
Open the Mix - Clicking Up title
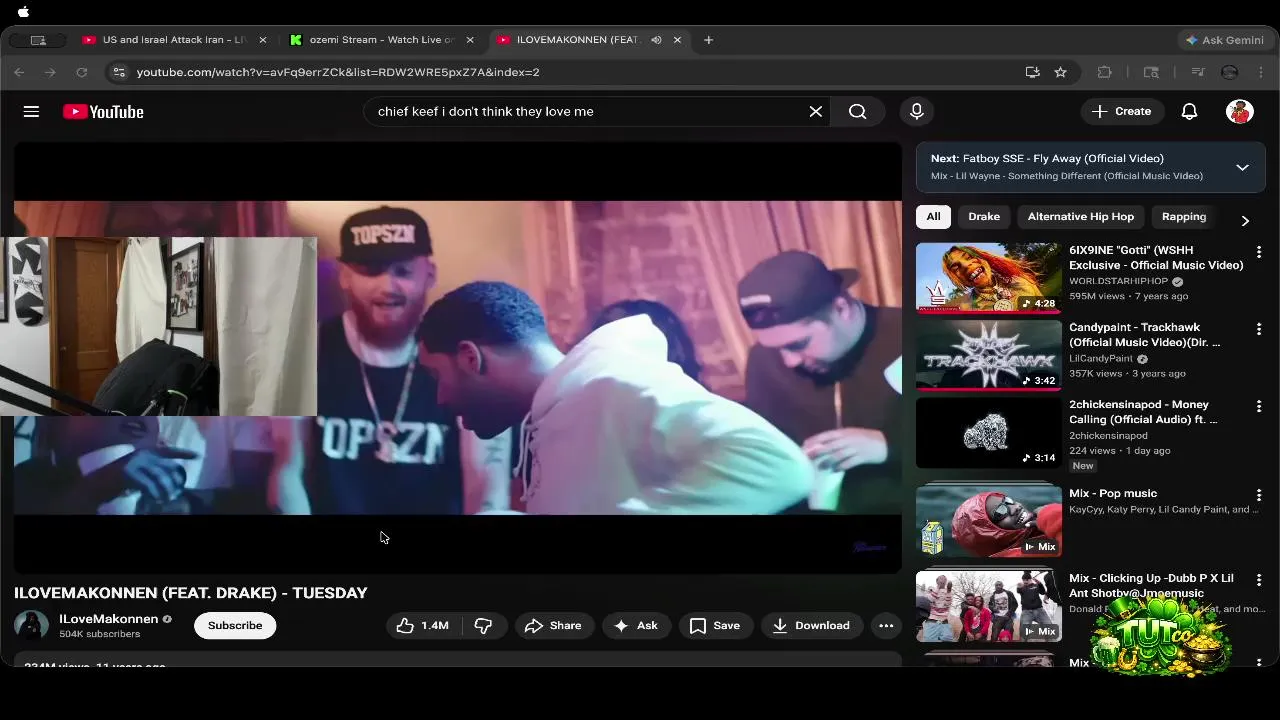point(1151,586)
